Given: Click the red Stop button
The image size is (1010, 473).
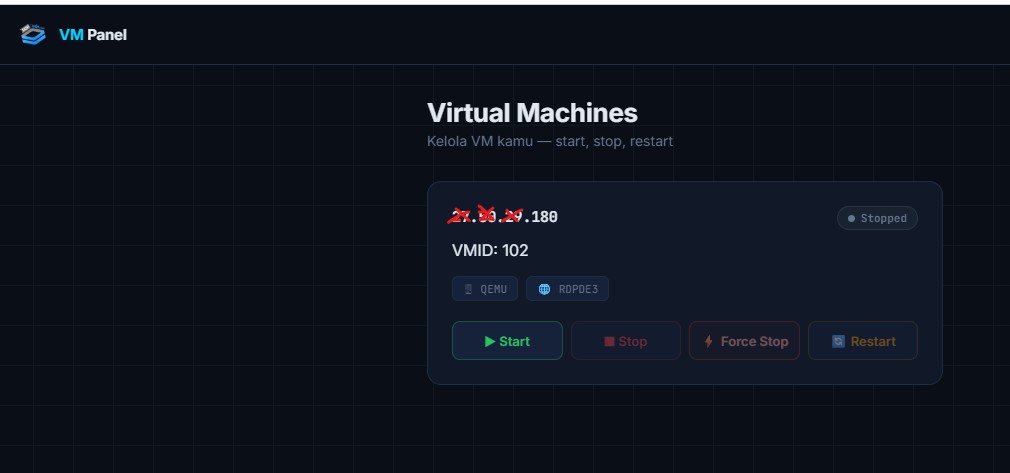Looking at the screenshot, I should click(x=625, y=341).
